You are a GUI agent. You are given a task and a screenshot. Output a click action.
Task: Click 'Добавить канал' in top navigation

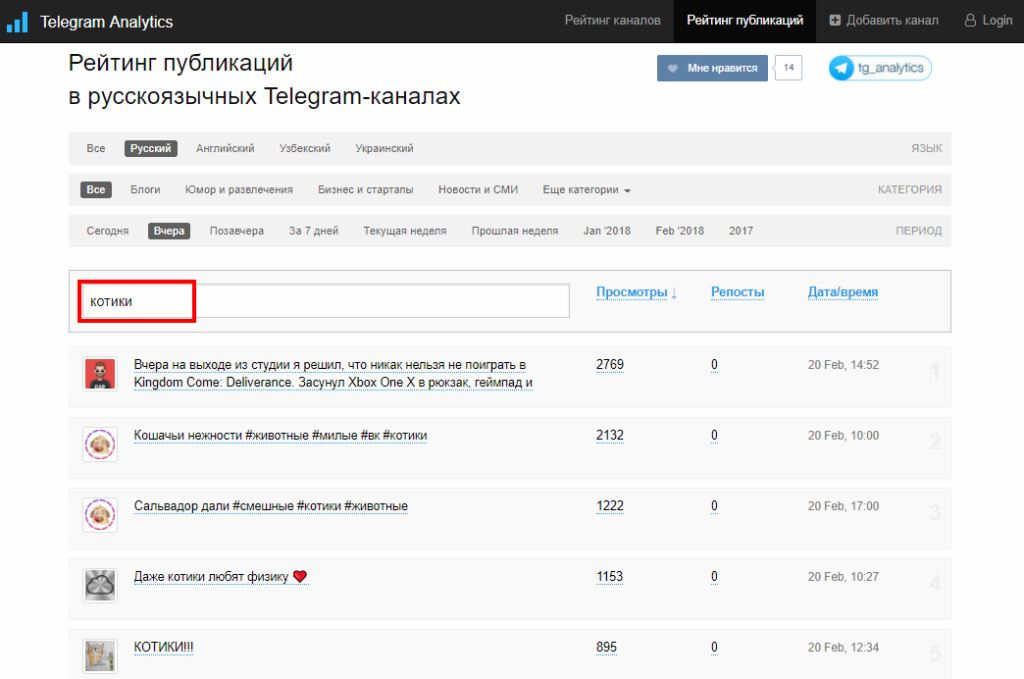(884, 21)
